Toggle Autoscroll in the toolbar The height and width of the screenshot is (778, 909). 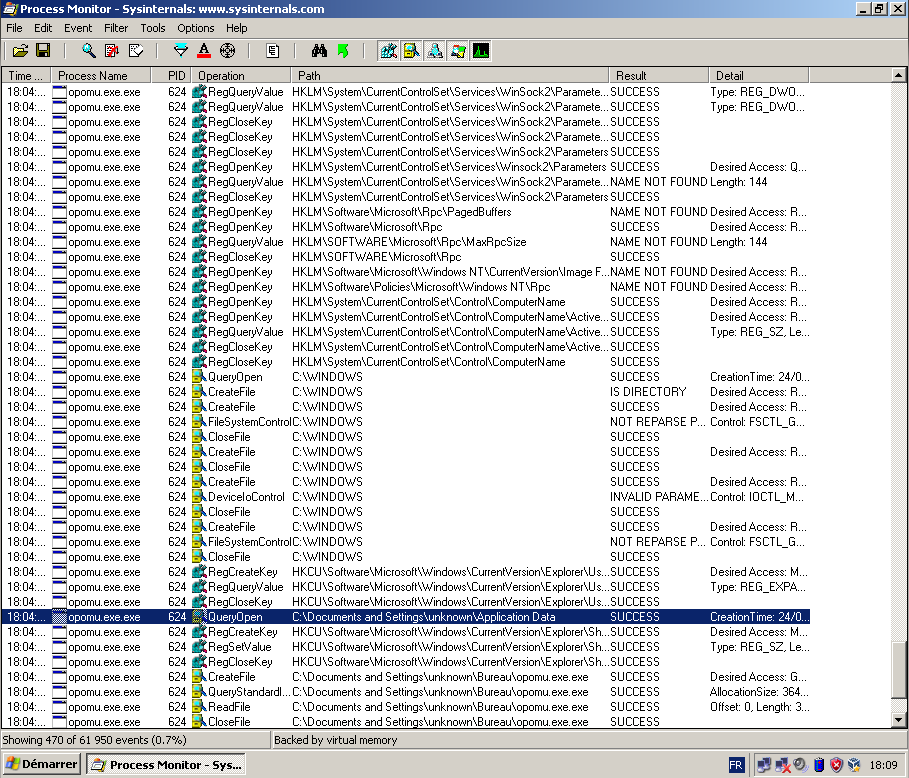(x=112, y=50)
